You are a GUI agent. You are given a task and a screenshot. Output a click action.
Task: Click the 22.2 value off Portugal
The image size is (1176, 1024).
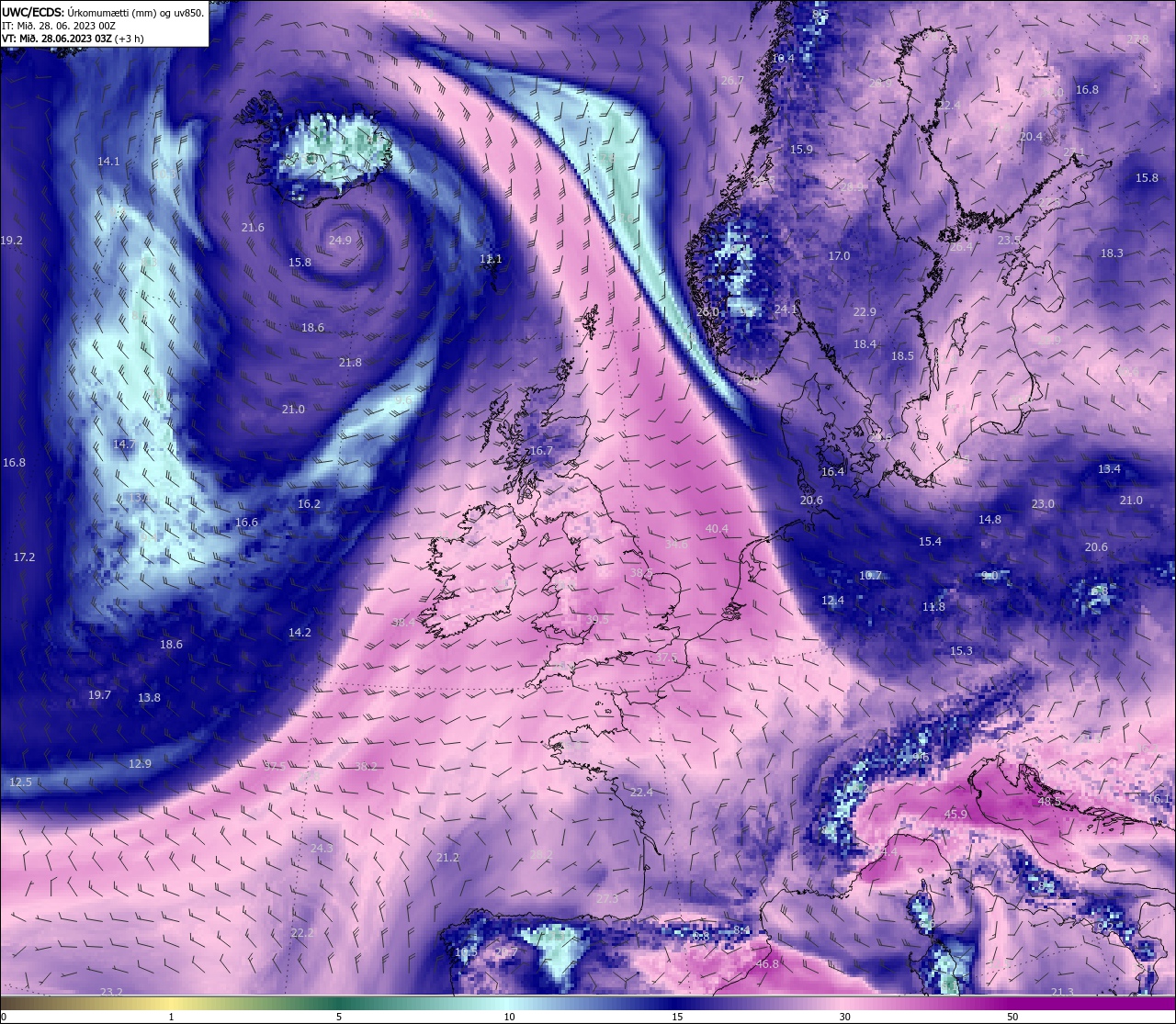(302, 933)
